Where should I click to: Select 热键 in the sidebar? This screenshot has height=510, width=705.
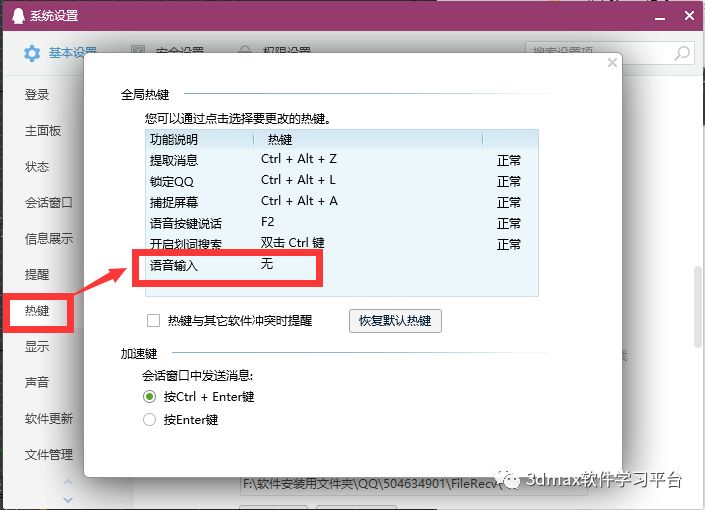pos(37,310)
